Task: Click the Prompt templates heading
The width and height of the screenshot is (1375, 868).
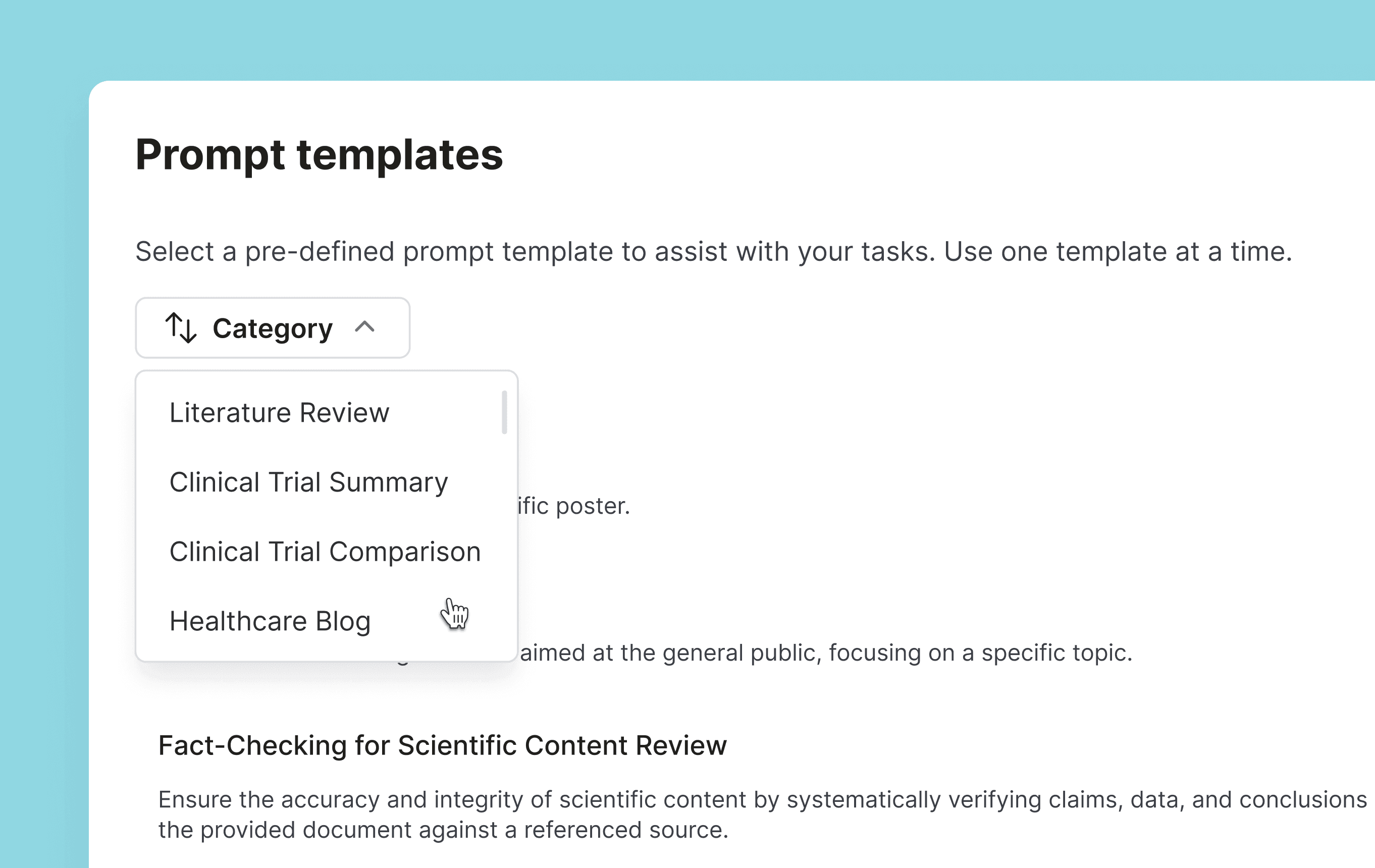Action: pyautogui.click(x=319, y=155)
